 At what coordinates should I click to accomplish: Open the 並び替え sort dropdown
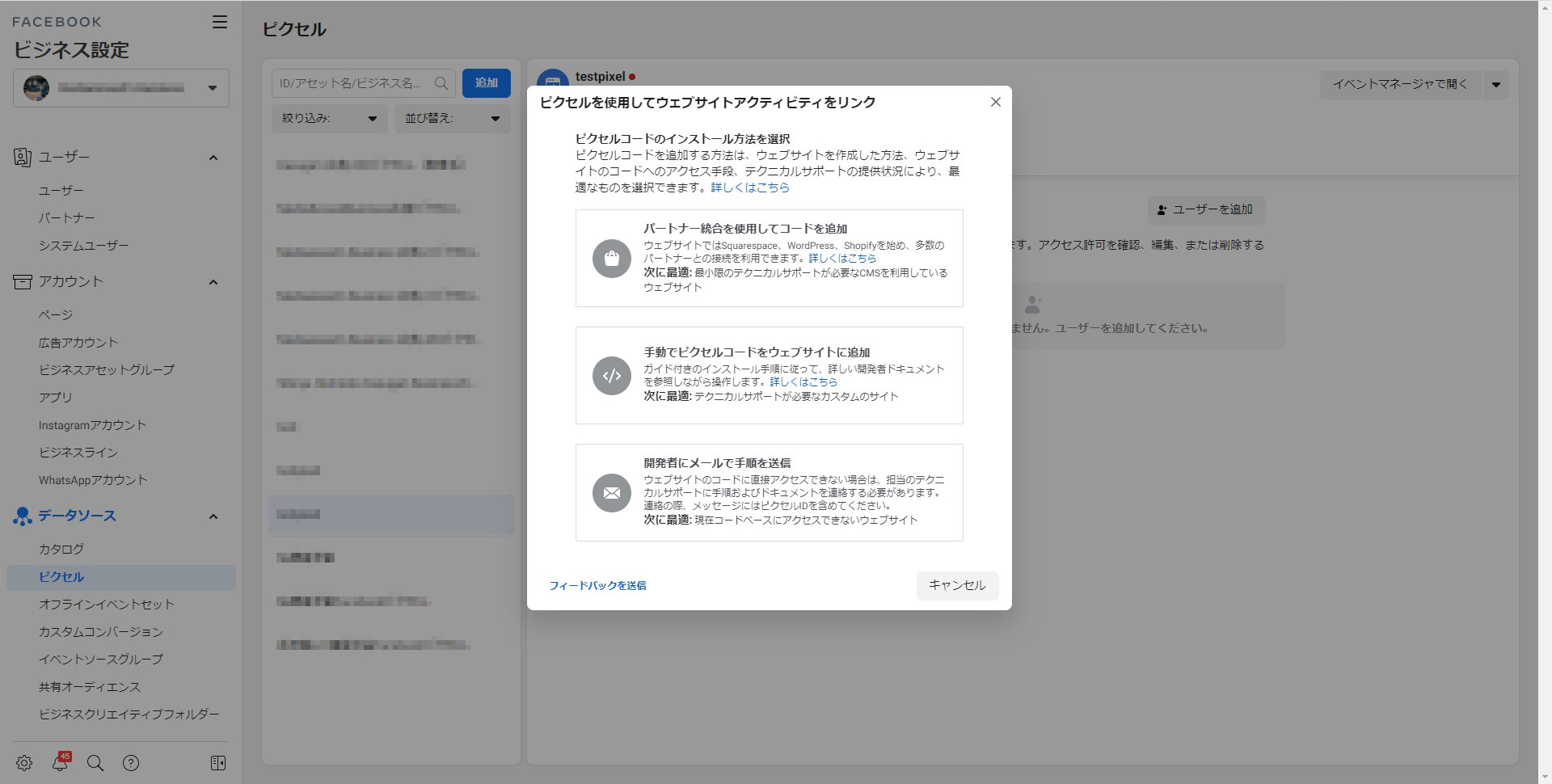(453, 119)
